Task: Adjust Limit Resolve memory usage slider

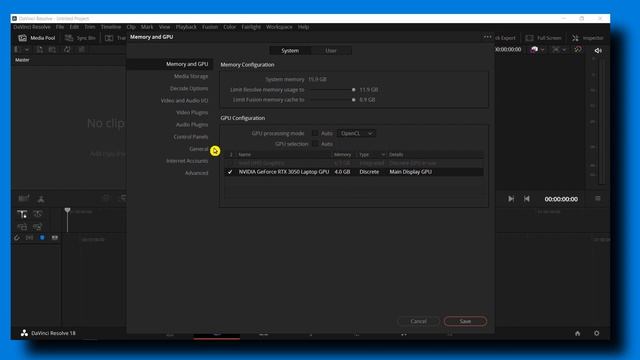Action: click(x=353, y=89)
